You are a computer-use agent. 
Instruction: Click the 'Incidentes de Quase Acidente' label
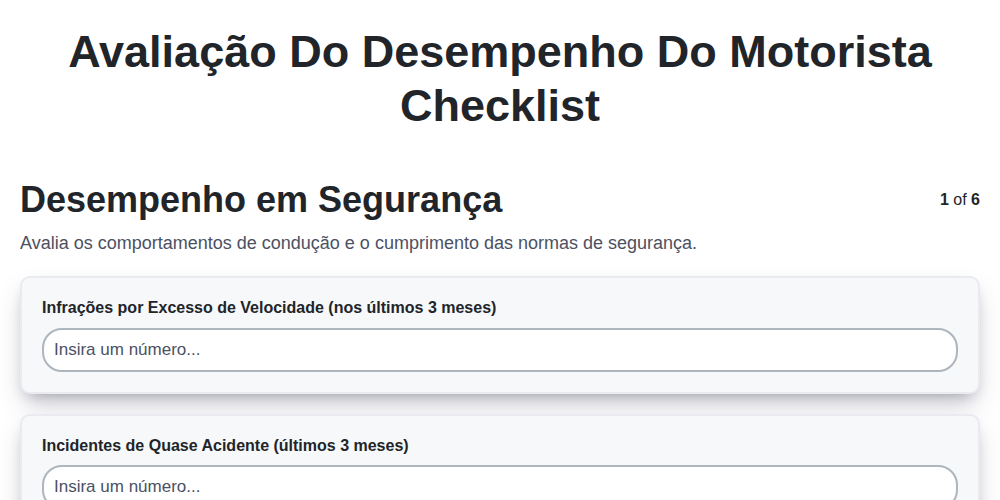[225, 445]
